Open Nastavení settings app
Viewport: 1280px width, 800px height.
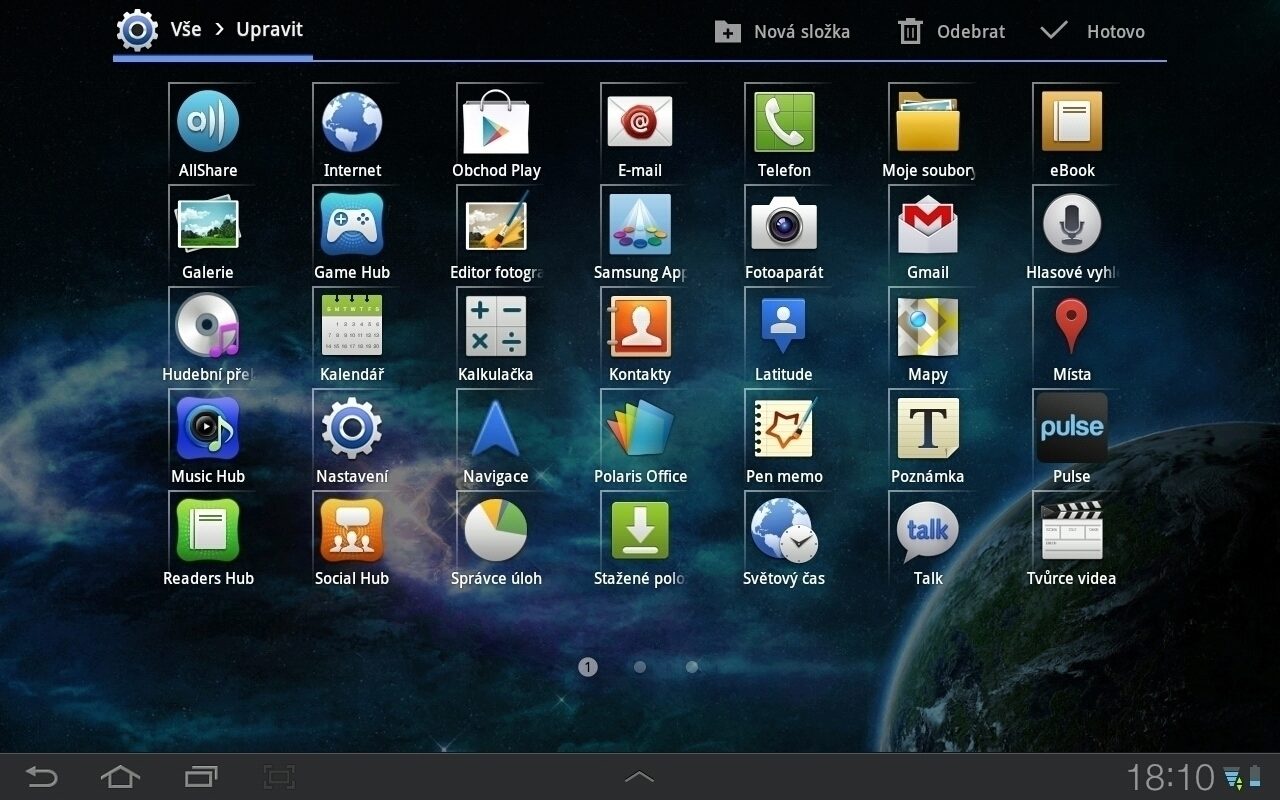(x=352, y=428)
